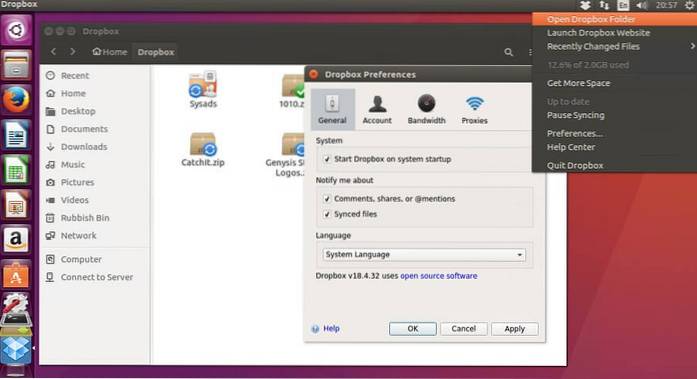Choose Quit Dropbox menu item
This screenshot has width=697, height=379.
(615, 165)
